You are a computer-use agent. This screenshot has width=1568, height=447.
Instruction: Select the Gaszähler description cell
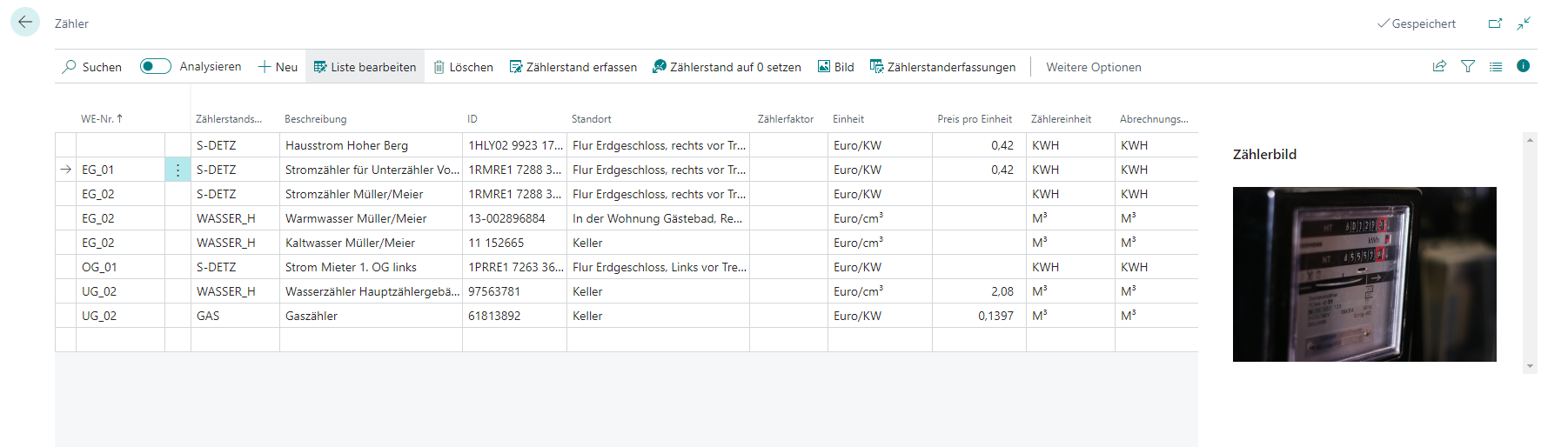click(370, 316)
